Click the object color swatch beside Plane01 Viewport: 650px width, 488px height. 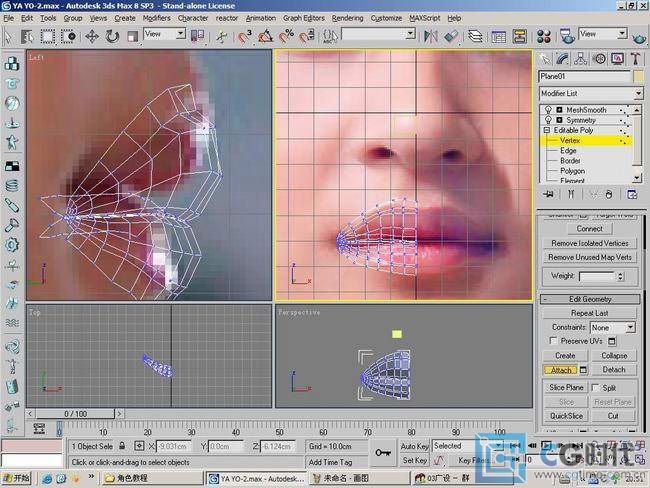[638, 77]
